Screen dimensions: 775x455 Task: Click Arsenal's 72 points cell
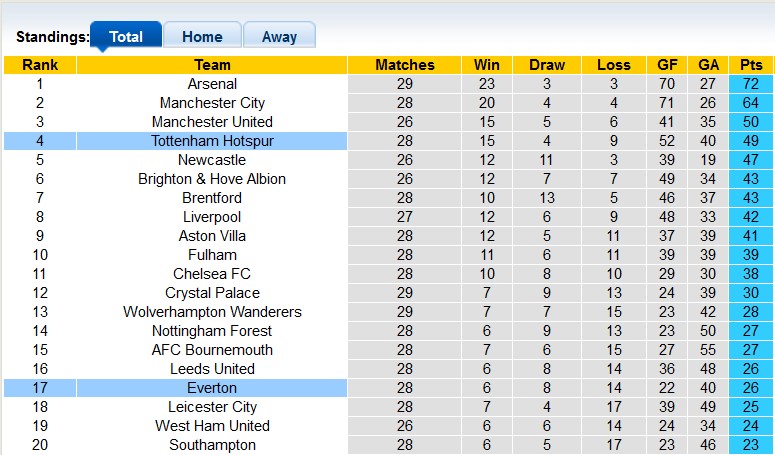751,84
